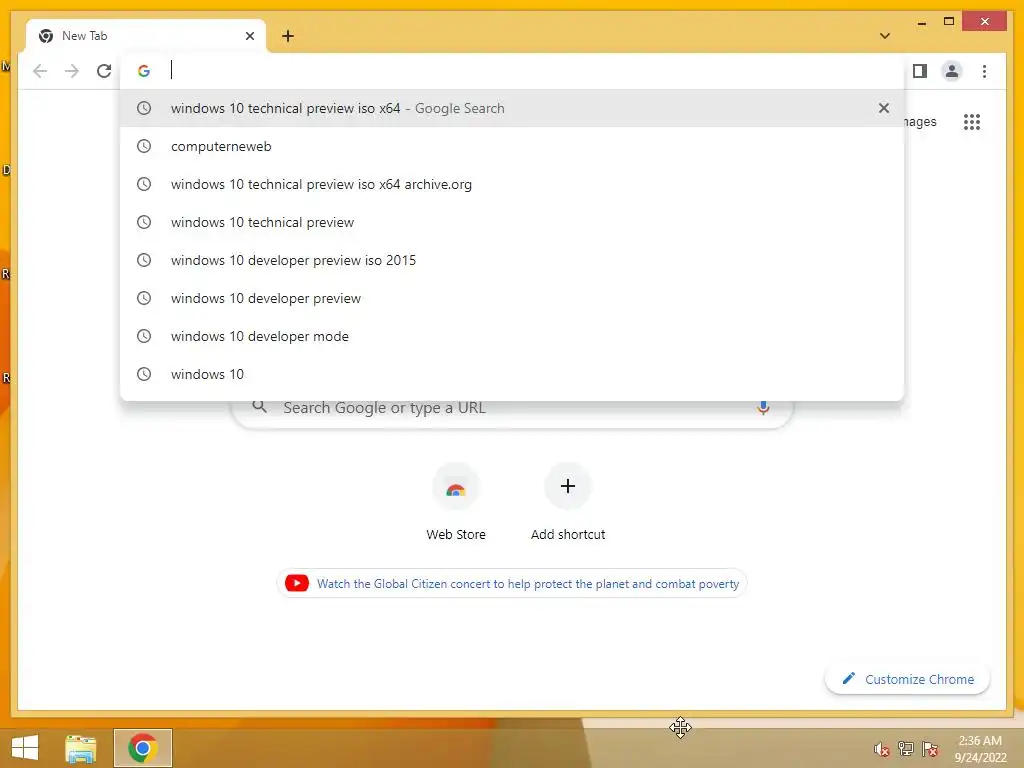Click the Add shortcut label

(x=568, y=534)
